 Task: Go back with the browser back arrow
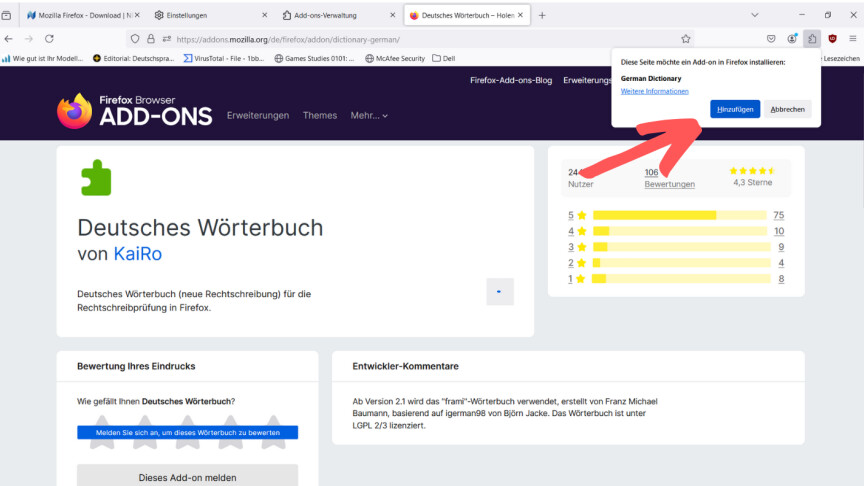pos(8,39)
